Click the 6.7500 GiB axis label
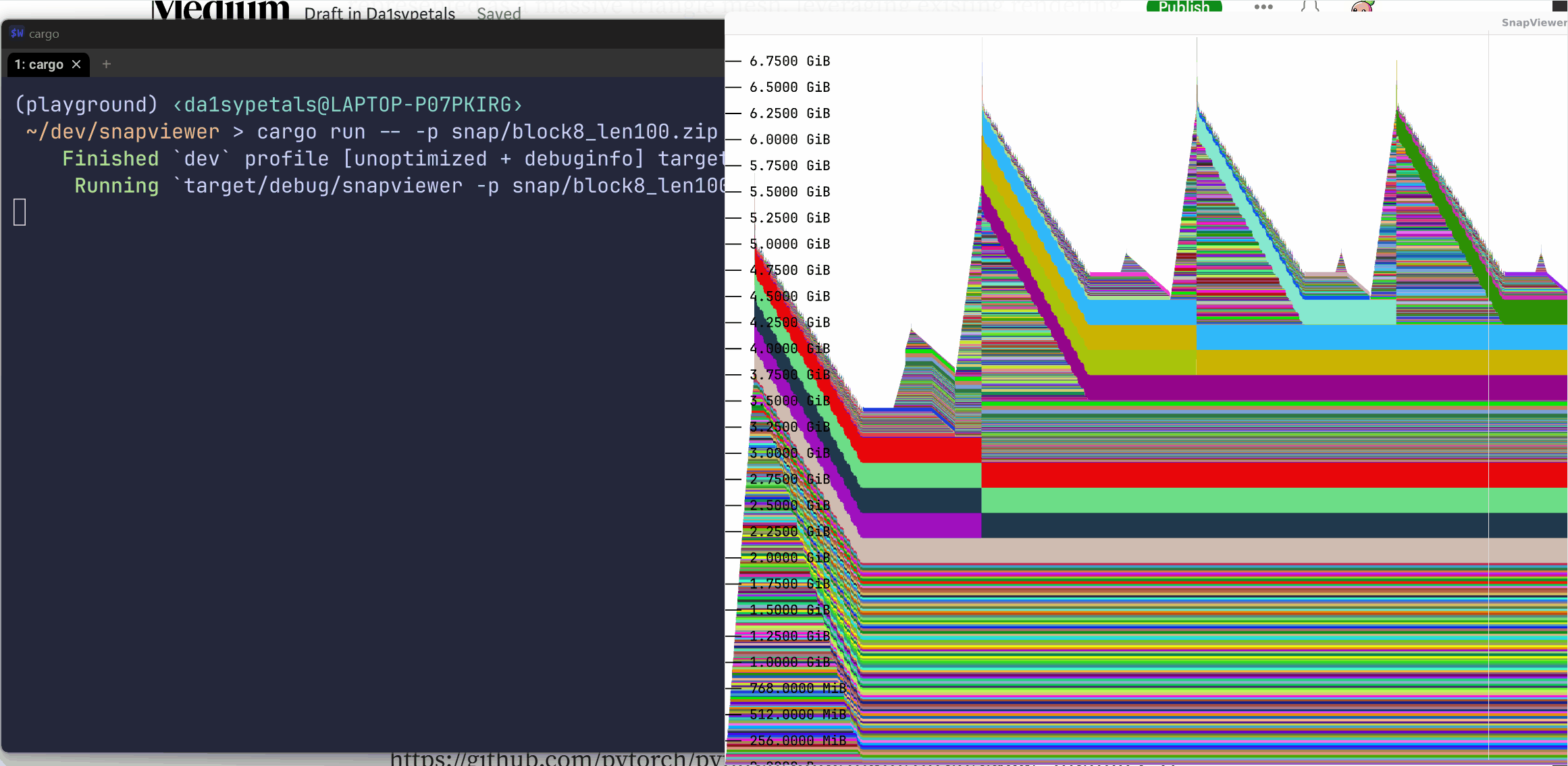Image resolution: width=1568 pixels, height=766 pixels. 789,61
